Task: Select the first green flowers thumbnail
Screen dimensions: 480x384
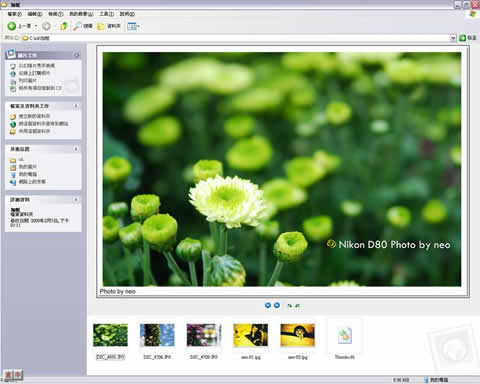Action: coord(110,335)
